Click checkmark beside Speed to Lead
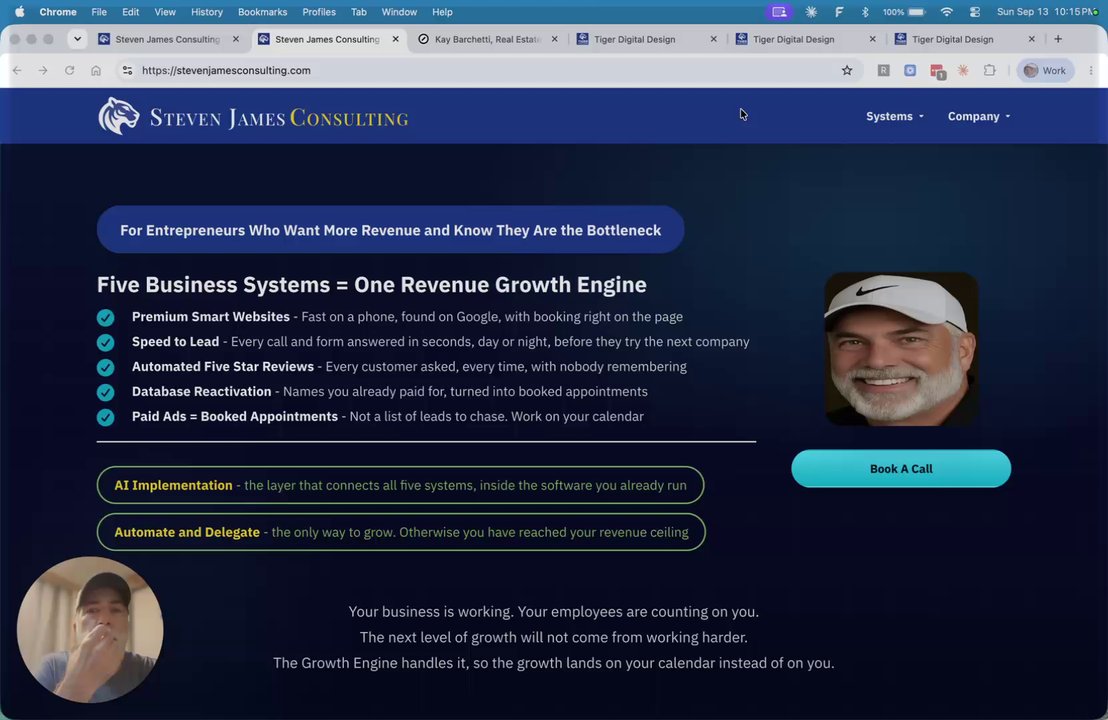This screenshot has height=720, width=1108. pyautogui.click(x=105, y=343)
